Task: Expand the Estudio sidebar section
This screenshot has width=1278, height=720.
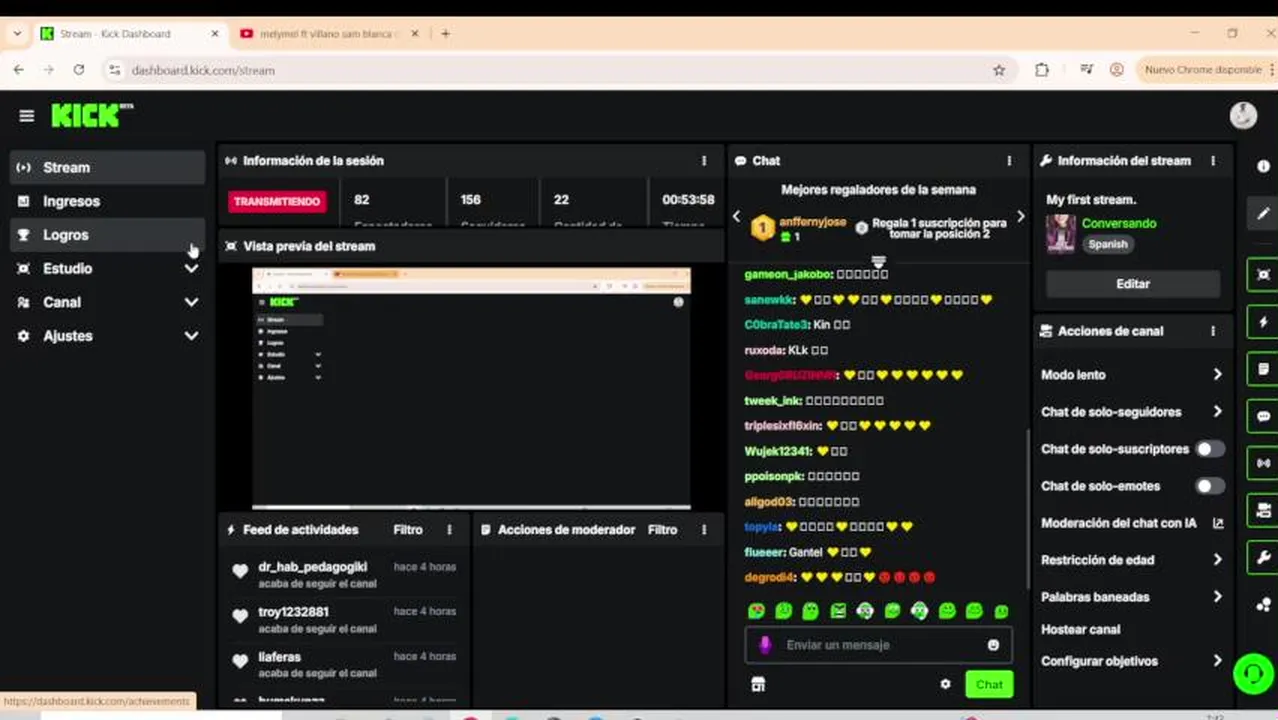Action: (x=191, y=268)
